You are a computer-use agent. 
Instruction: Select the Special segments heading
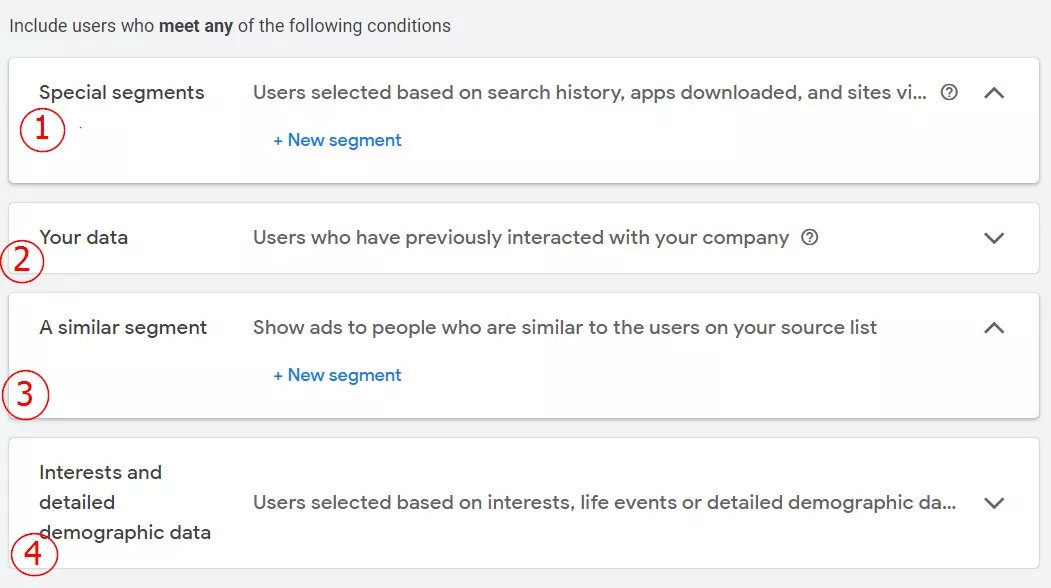tap(121, 93)
